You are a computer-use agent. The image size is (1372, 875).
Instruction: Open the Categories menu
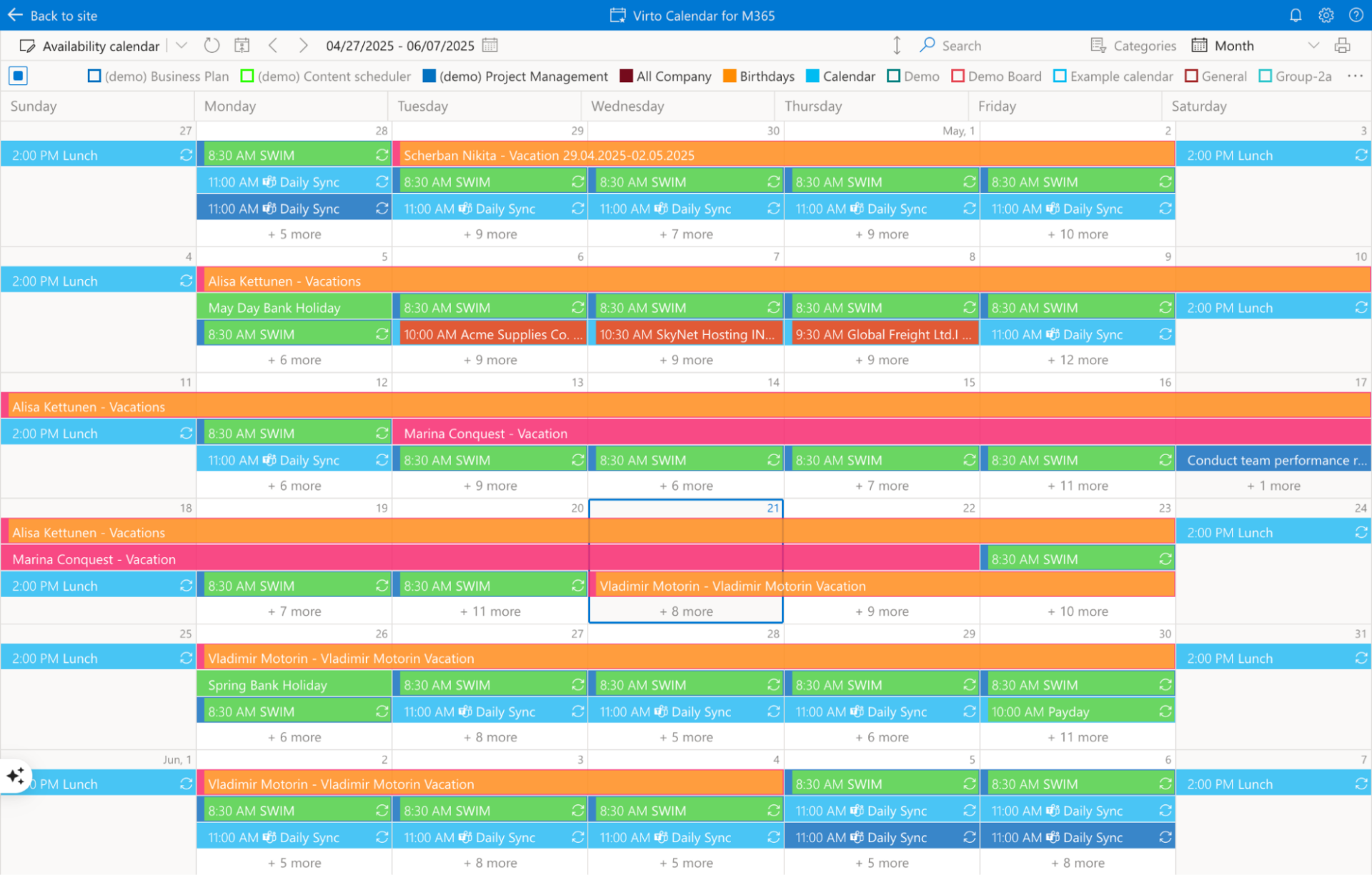click(x=1133, y=45)
